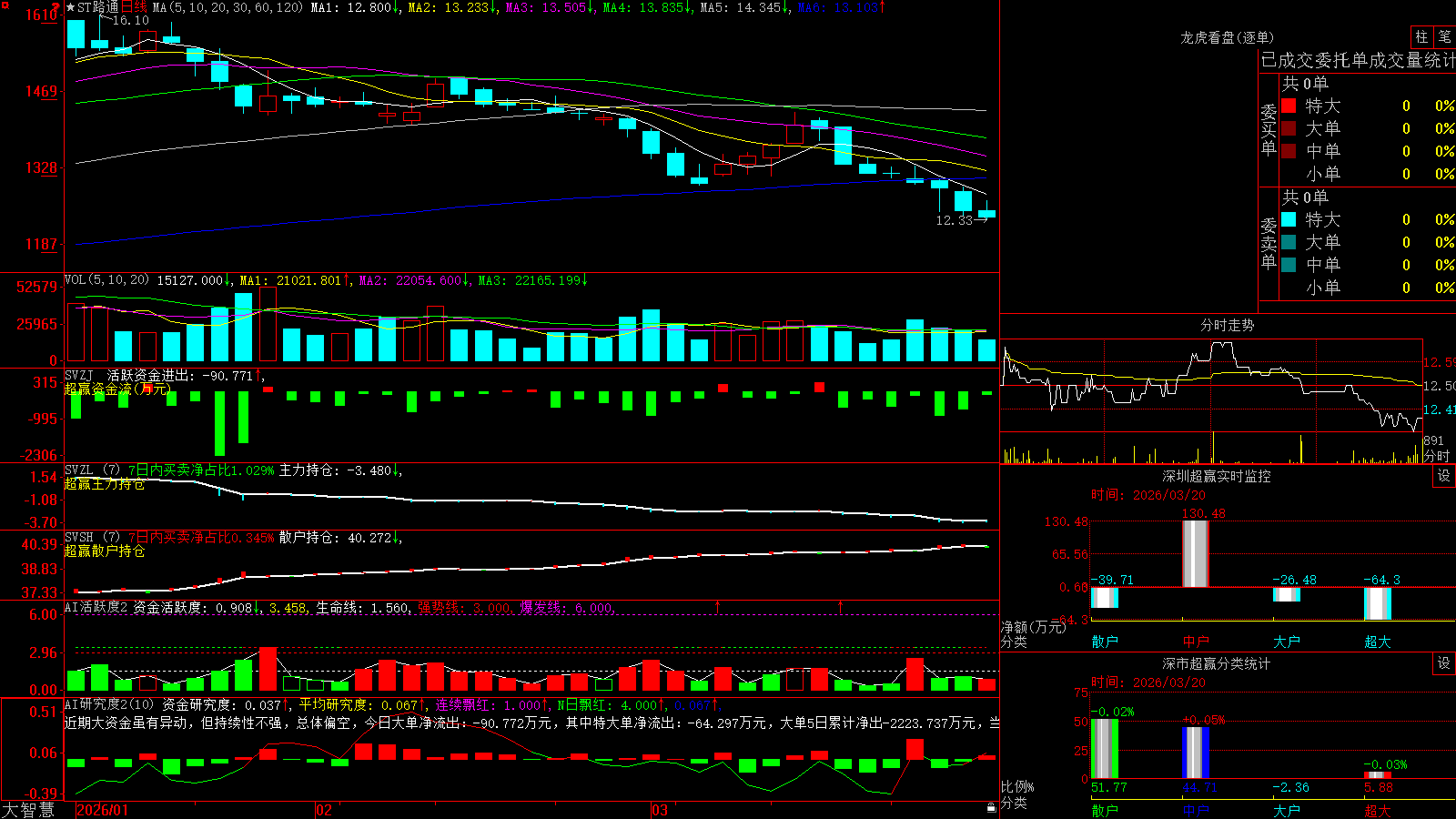This screenshot has width=1456, height=819.
Task: Click the first red arrow signal in AI活跃度2
Action: (718, 606)
